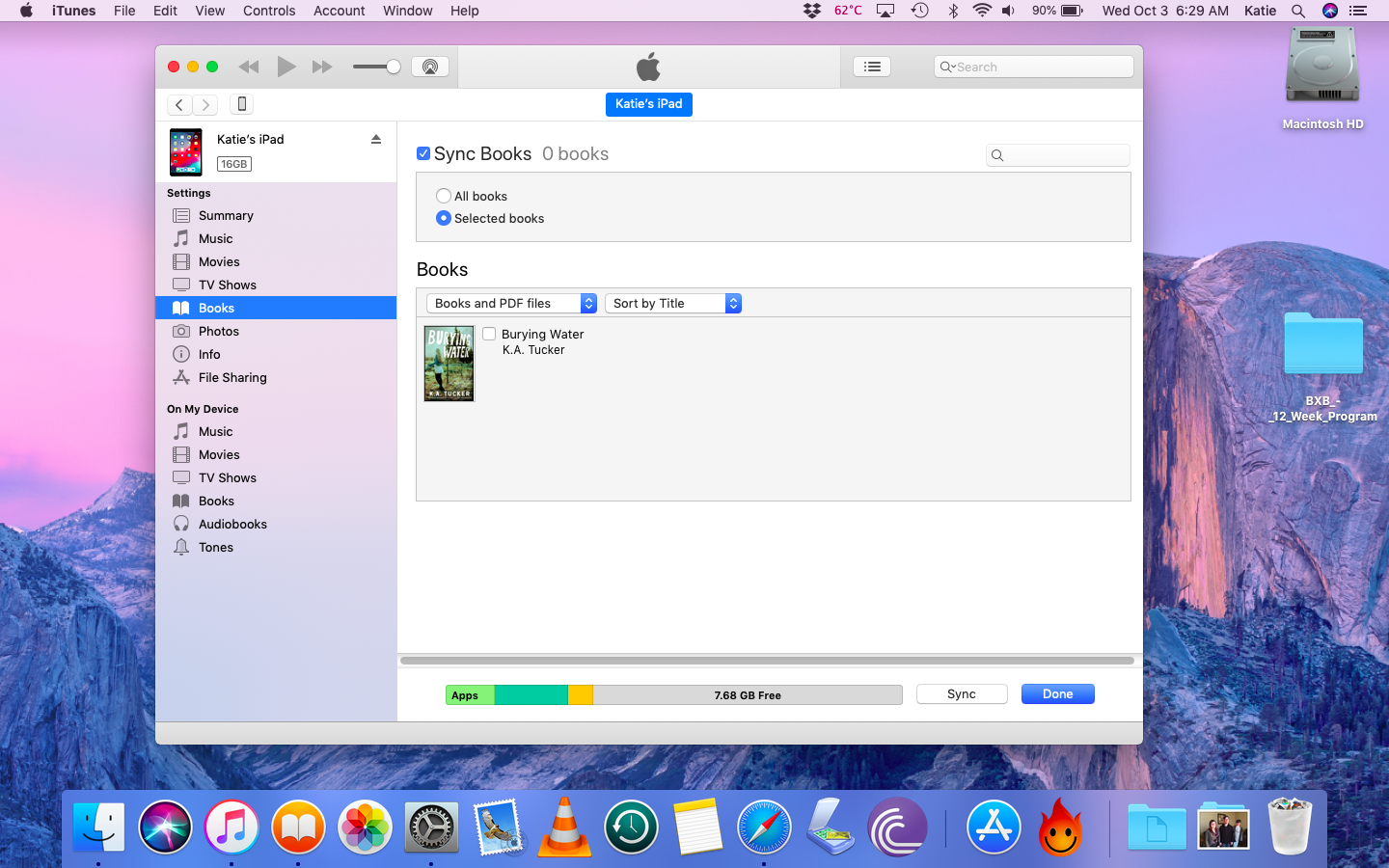The height and width of the screenshot is (868, 1389).
Task: Open the Apple menu
Action: [x=26, y=11]
